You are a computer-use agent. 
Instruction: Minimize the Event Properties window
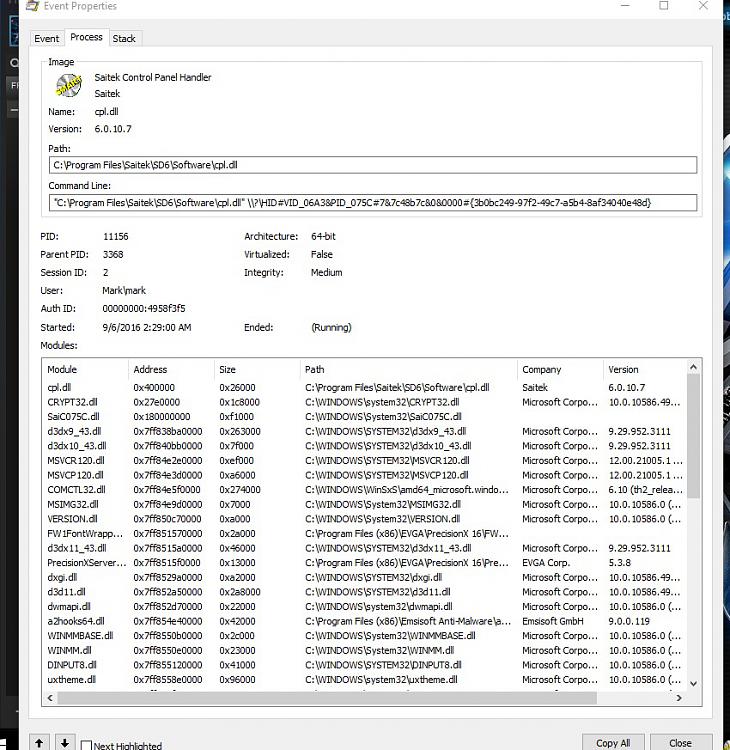point(625,6)
